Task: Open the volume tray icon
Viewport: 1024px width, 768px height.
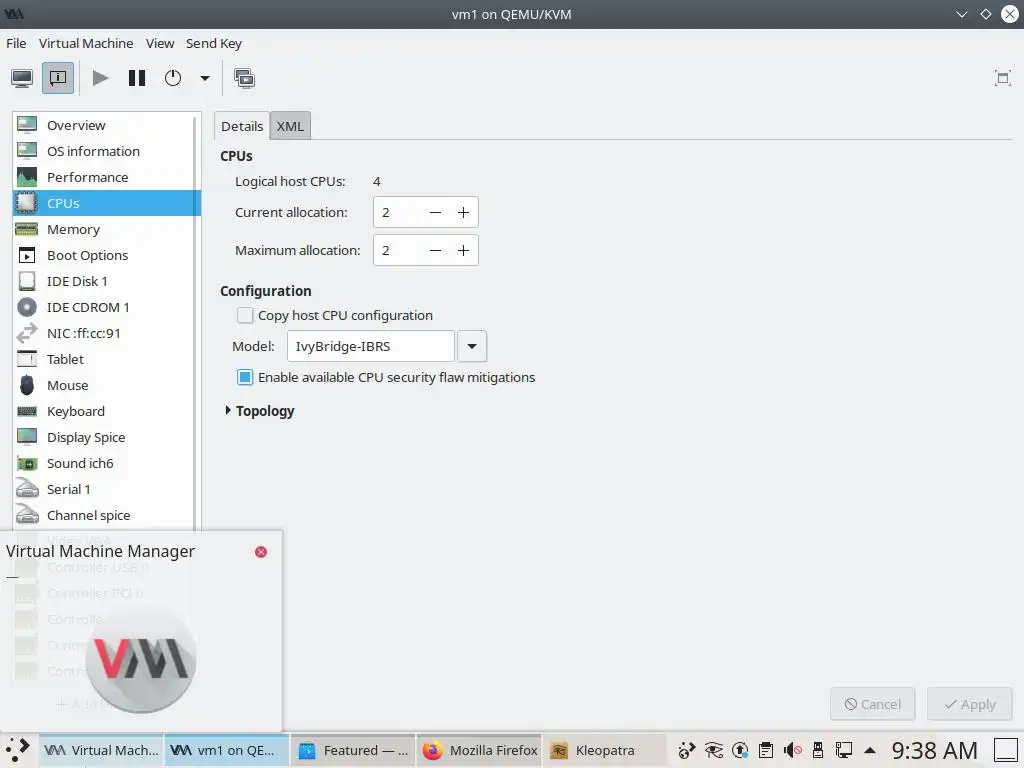Action: [792, 750]
